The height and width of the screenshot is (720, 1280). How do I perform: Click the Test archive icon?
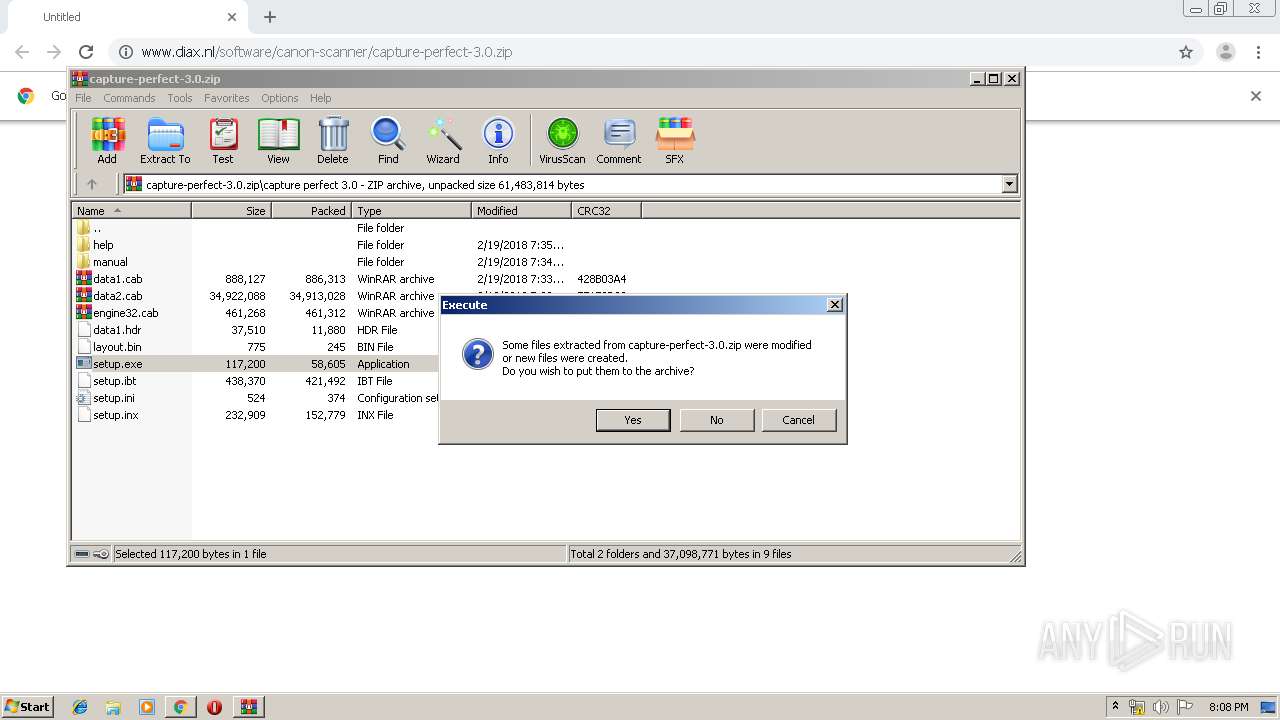[223, 140]
